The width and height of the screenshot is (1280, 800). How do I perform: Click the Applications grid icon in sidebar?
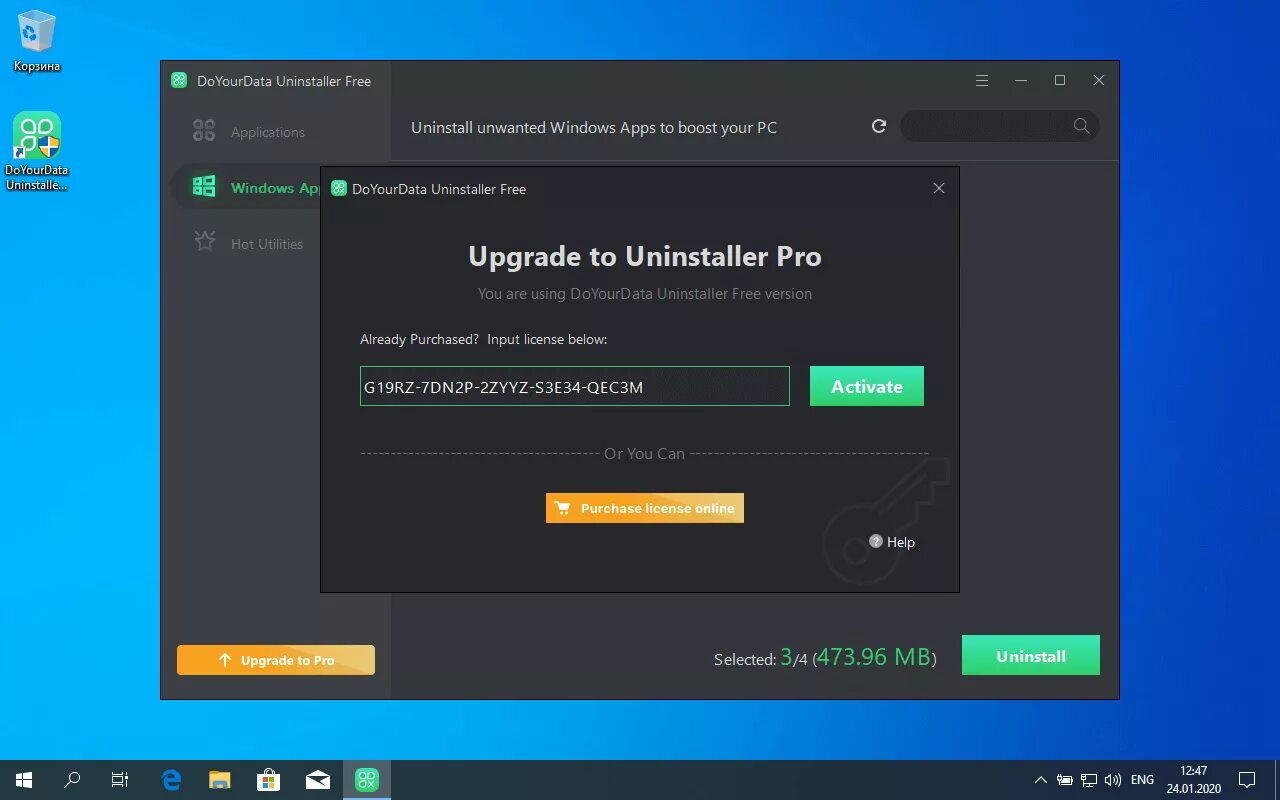204,131
